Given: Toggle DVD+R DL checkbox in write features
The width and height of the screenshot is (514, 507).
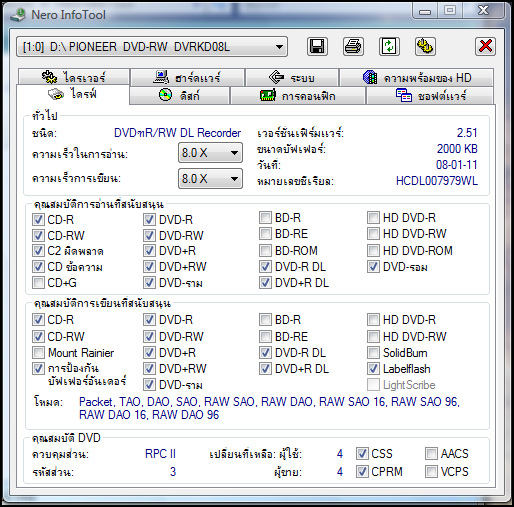Looking at the screenshot, I should click(x=265, y=368).
